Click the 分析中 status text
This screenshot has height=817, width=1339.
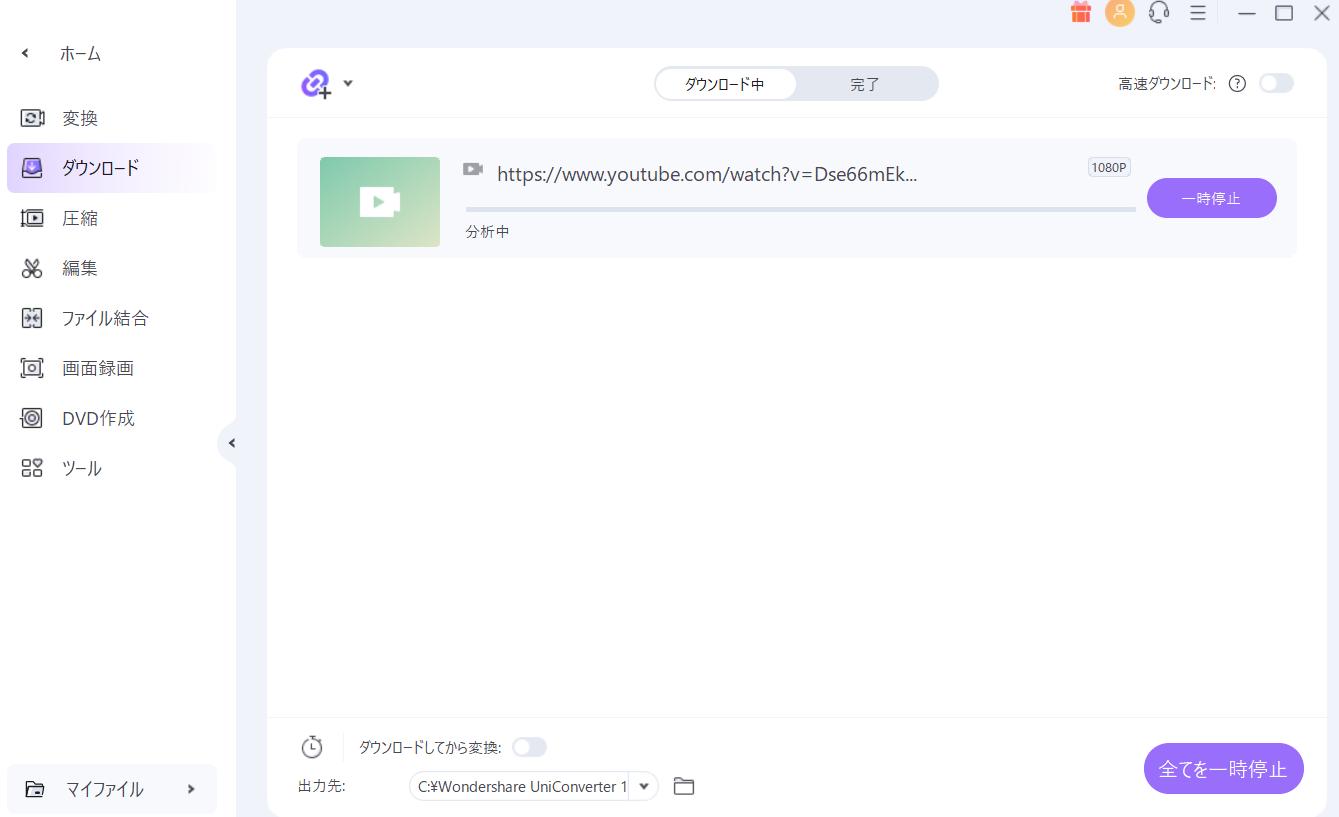(488, 231)
